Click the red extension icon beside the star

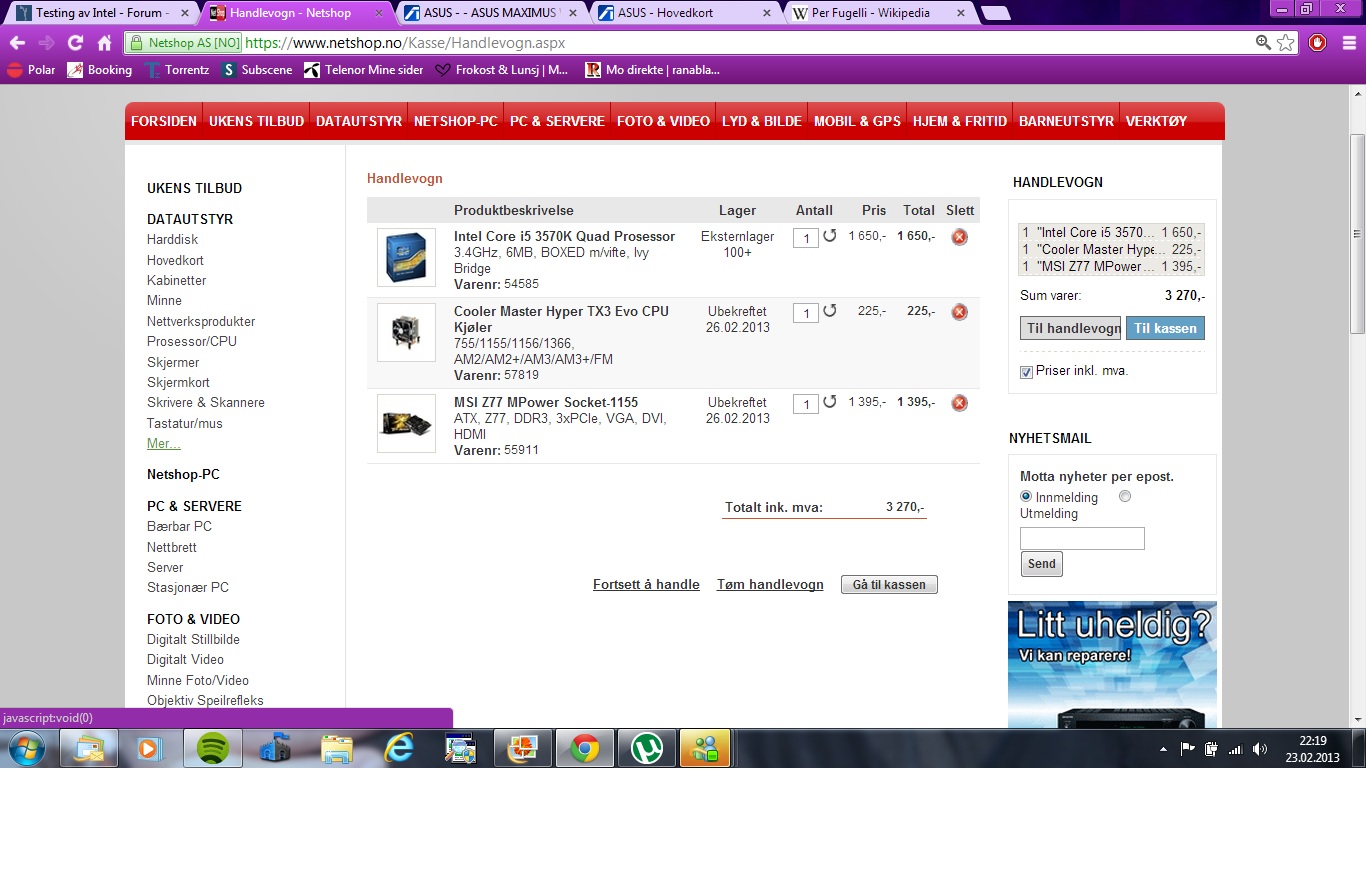[1318, 43]
